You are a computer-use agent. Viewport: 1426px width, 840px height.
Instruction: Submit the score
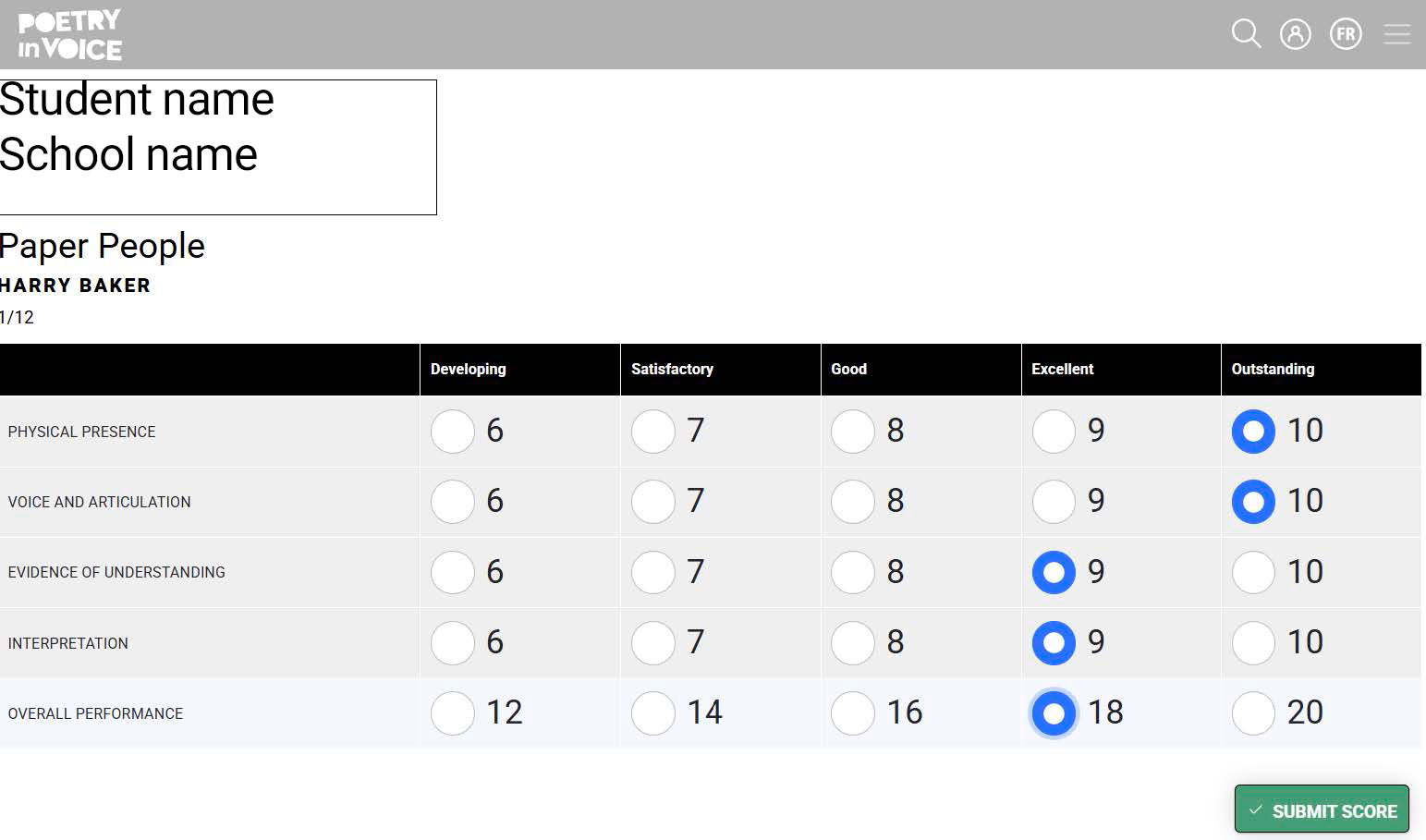(x=1321, y=810)
